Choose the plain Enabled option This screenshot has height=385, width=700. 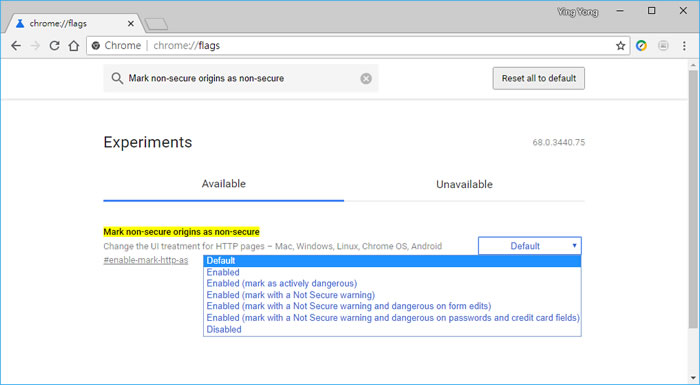[x=392, y=272]
